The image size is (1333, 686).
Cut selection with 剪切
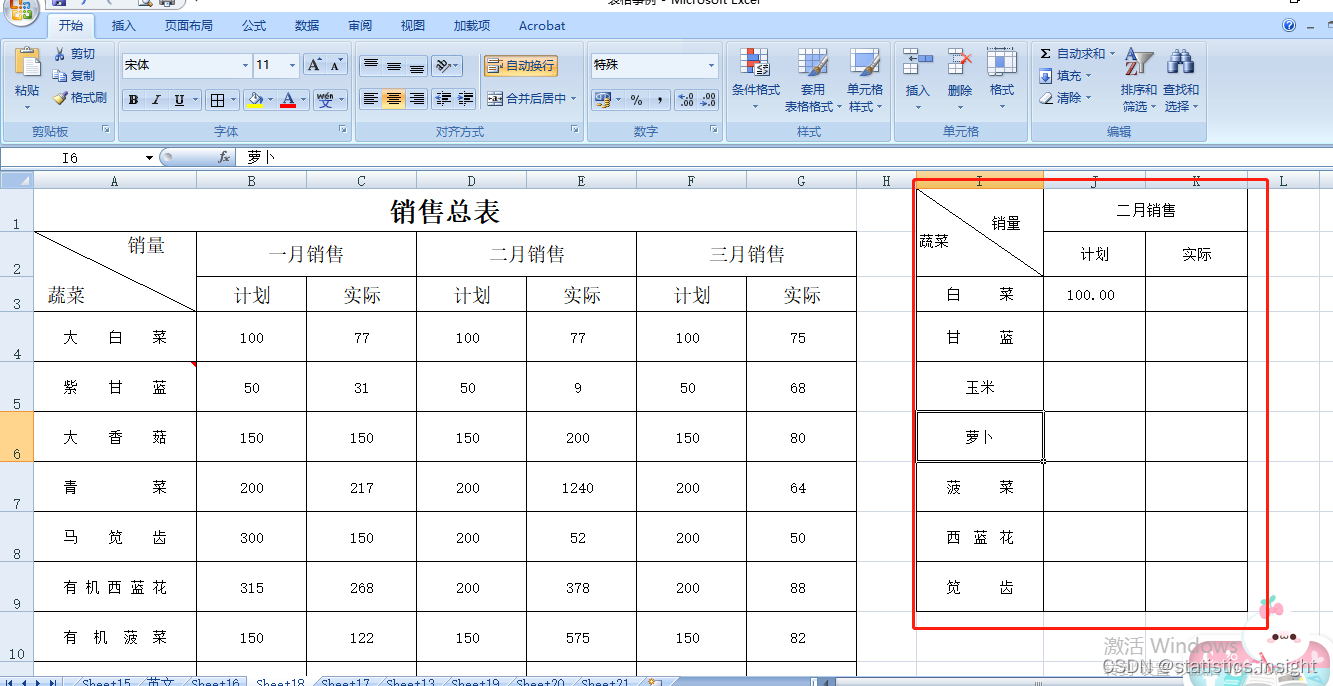75,54
